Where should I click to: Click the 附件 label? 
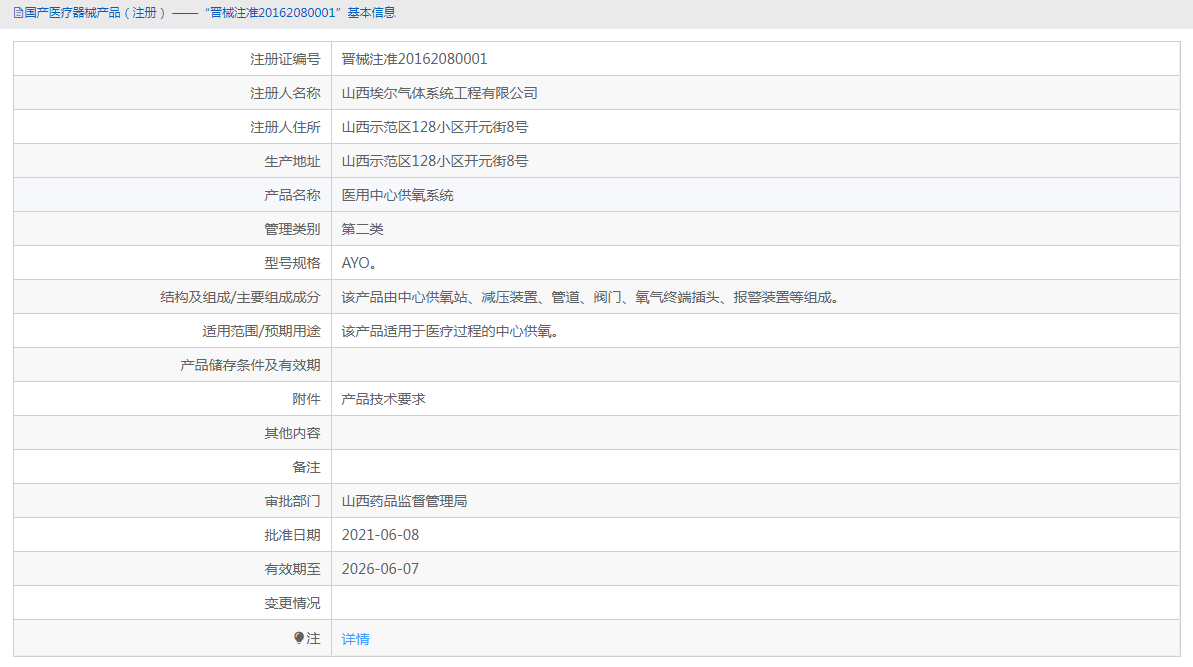307,399
